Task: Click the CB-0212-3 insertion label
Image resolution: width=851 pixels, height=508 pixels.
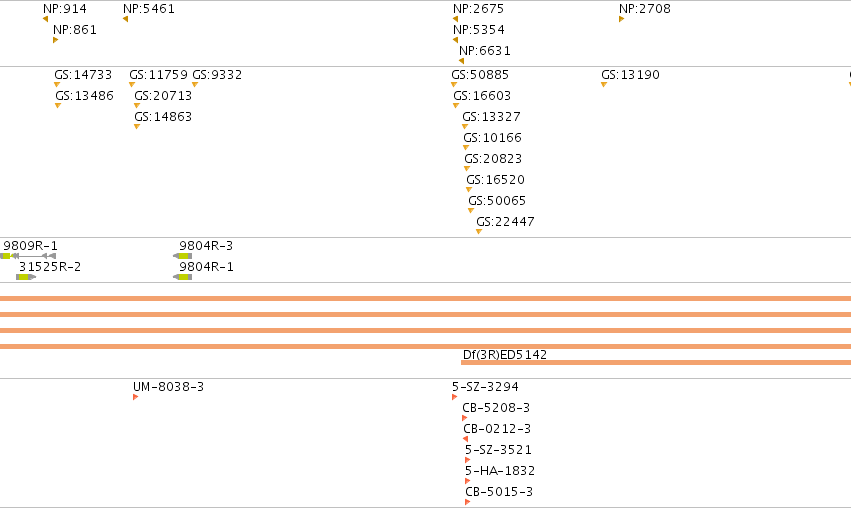Action: click(x=497, y=429)
